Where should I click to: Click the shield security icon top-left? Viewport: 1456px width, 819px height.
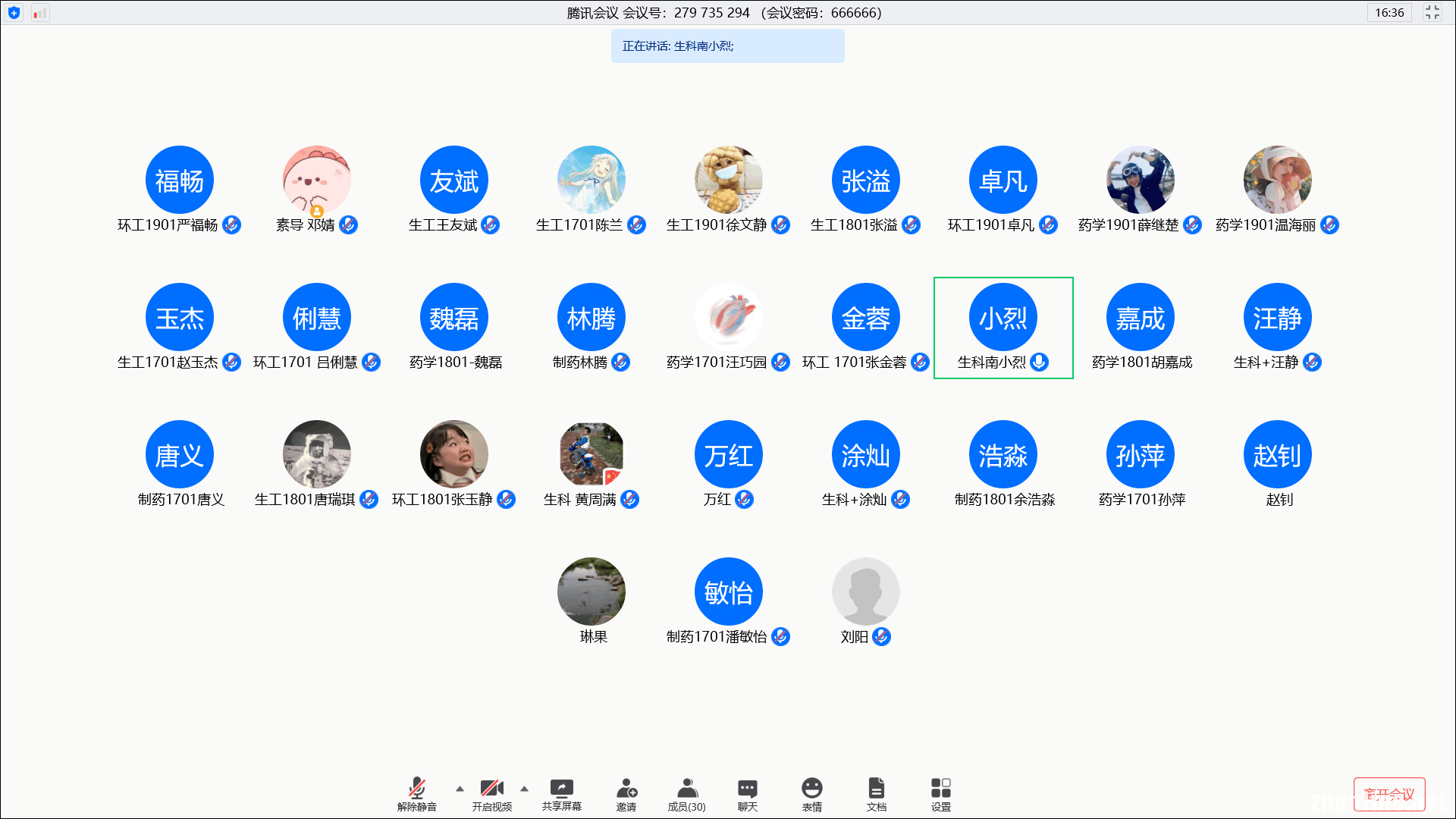point(14,13)
